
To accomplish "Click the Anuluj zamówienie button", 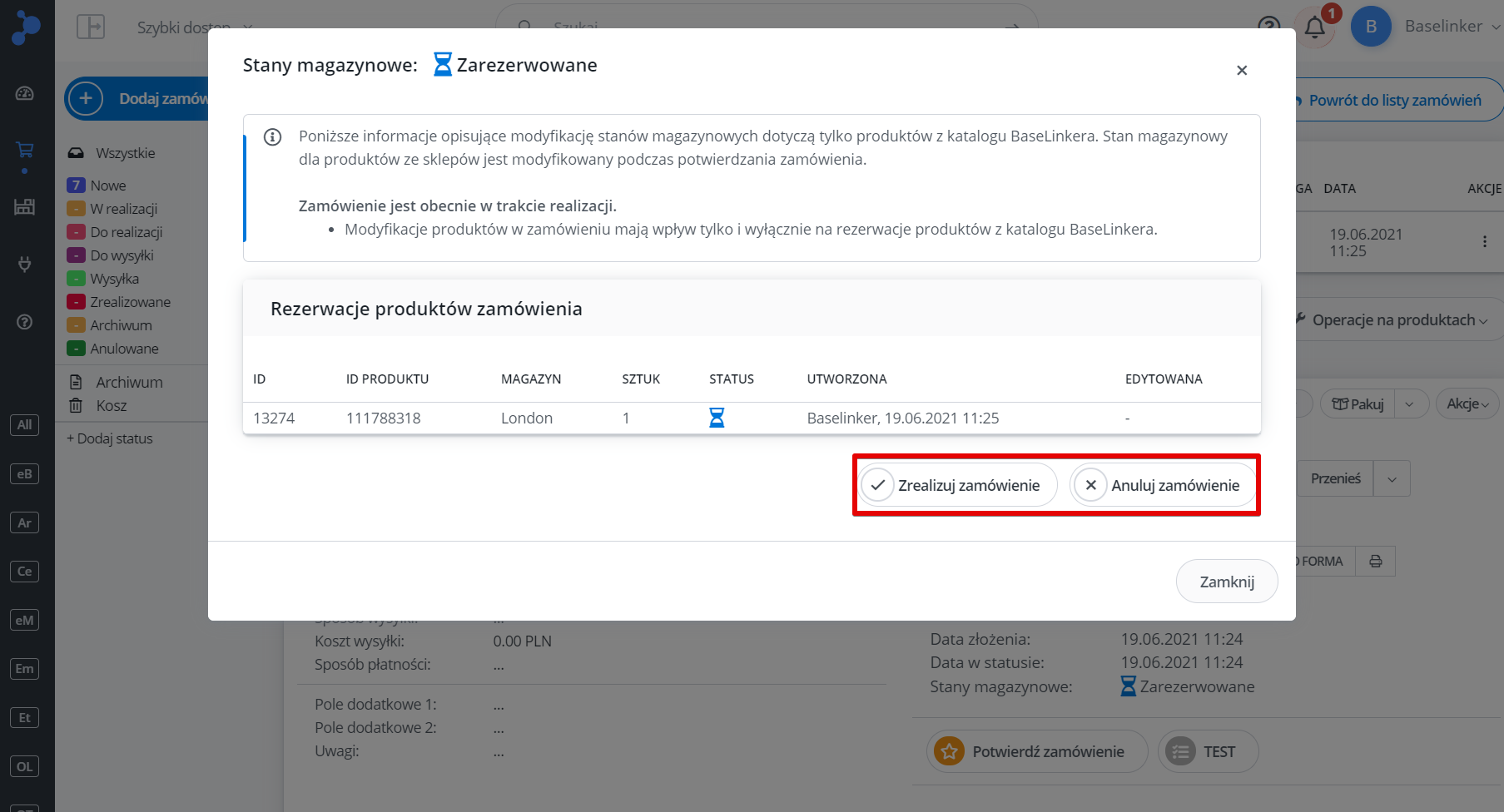I will (x=1163, y=485).
